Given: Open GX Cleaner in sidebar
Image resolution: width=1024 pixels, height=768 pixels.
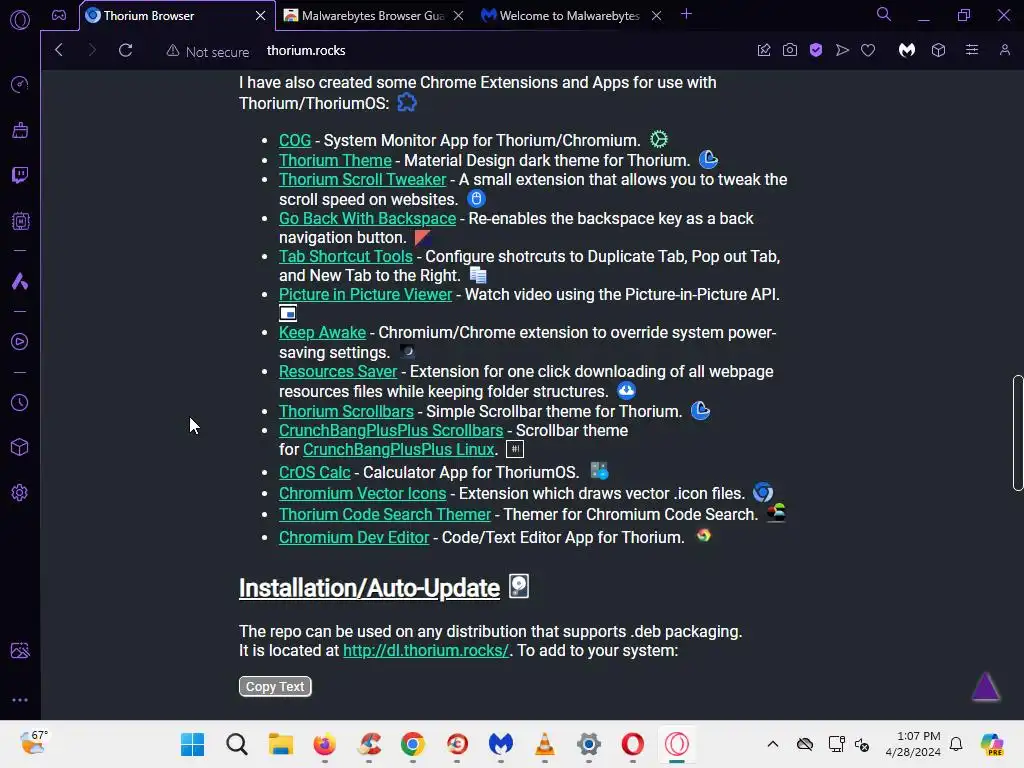Looking at the screenshot, I should pyautogui.click(x=20, y=130).
